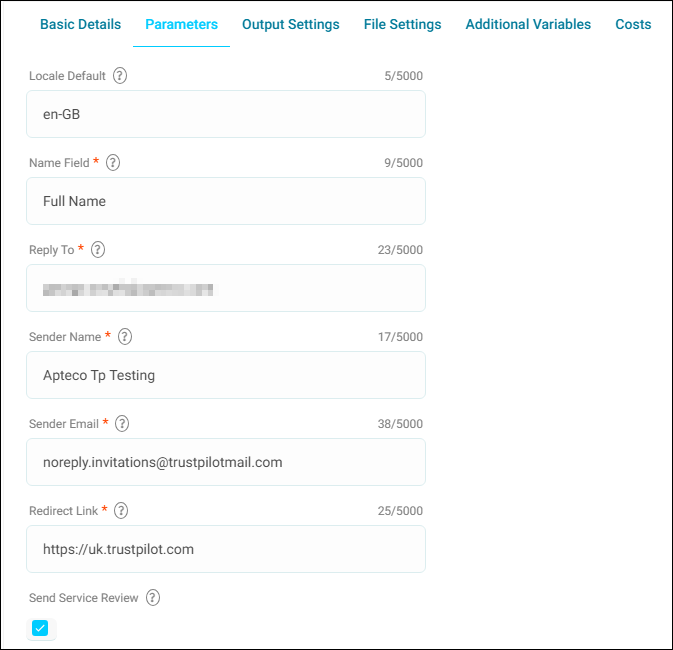The width and height of the screenshot is (673, 650).
Task: Click the Send Service Review help icon
Action: point(153,598)
